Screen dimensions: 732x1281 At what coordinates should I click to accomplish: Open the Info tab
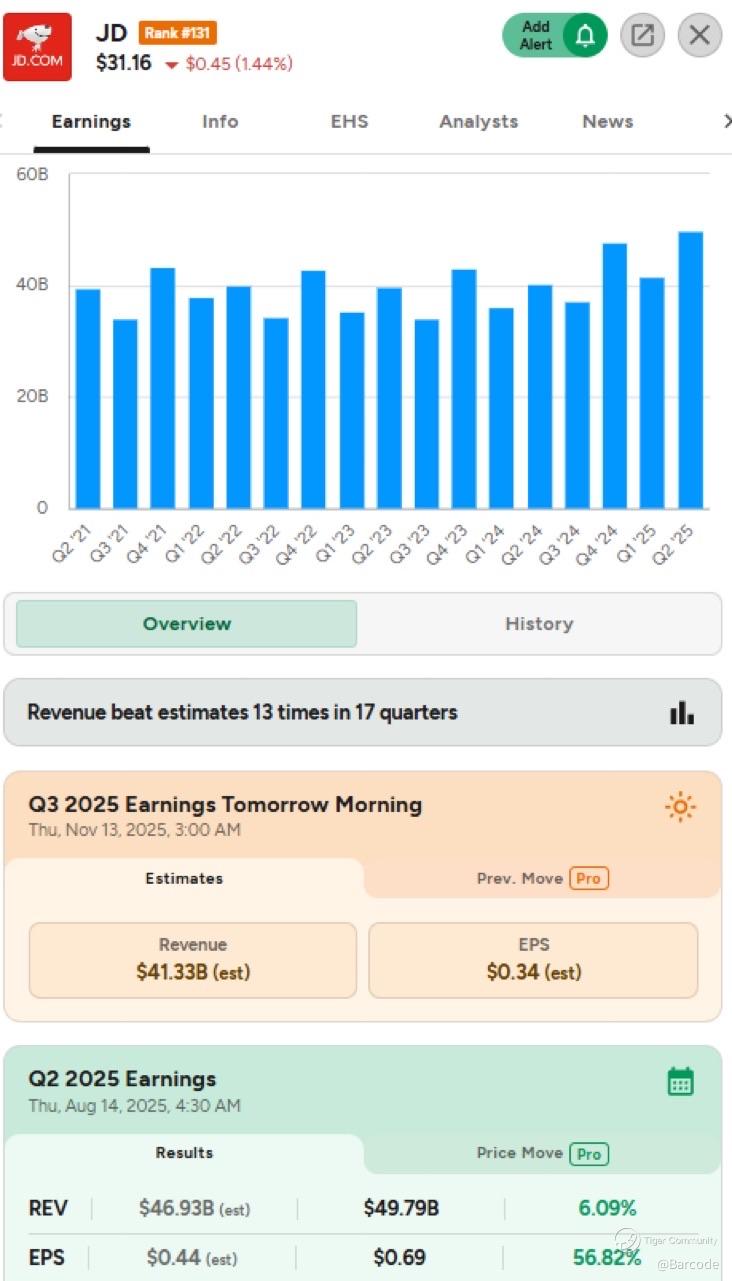[x=220, y=122]
